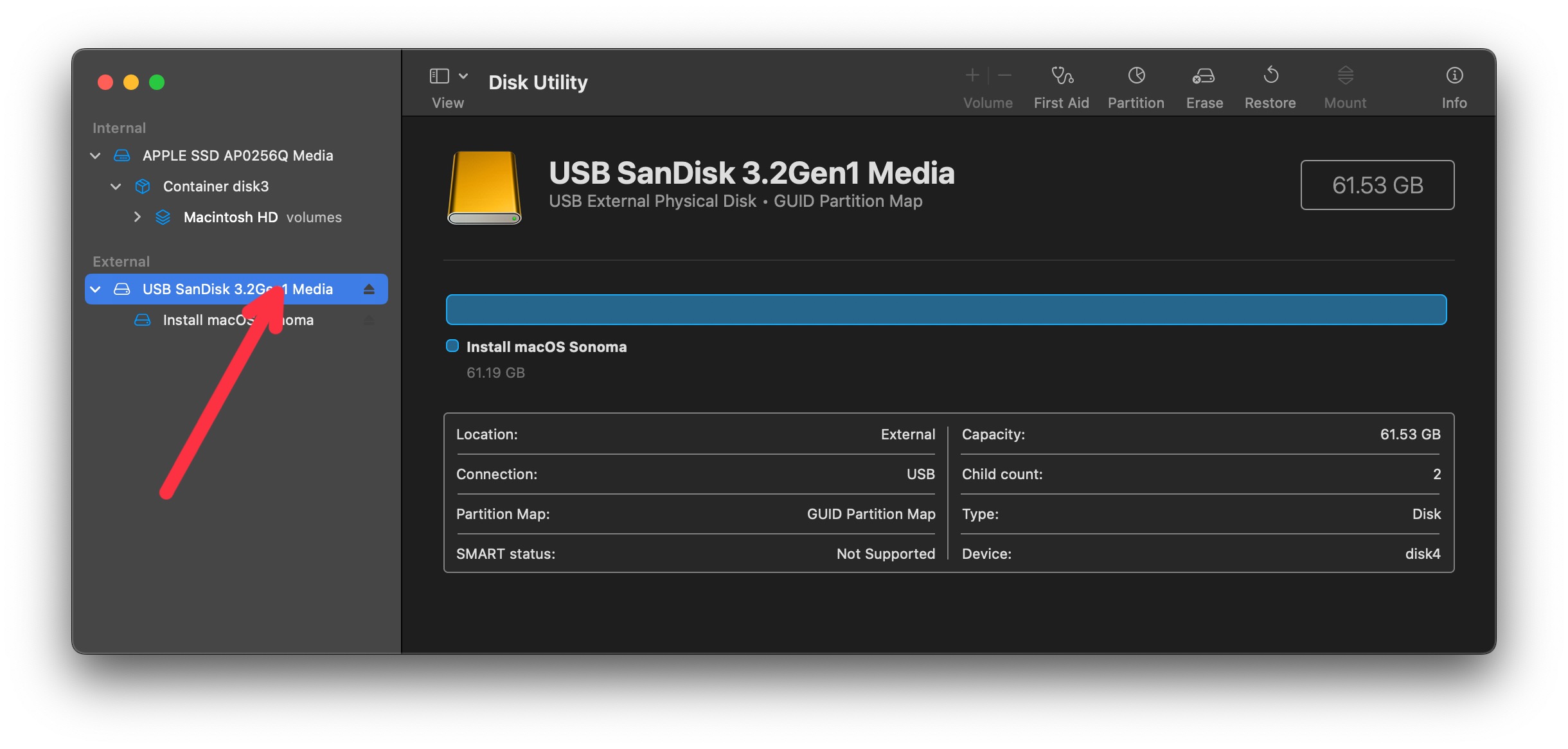
Task: Eject the Install macOS Sonoma volume
Action: [369, 319]
